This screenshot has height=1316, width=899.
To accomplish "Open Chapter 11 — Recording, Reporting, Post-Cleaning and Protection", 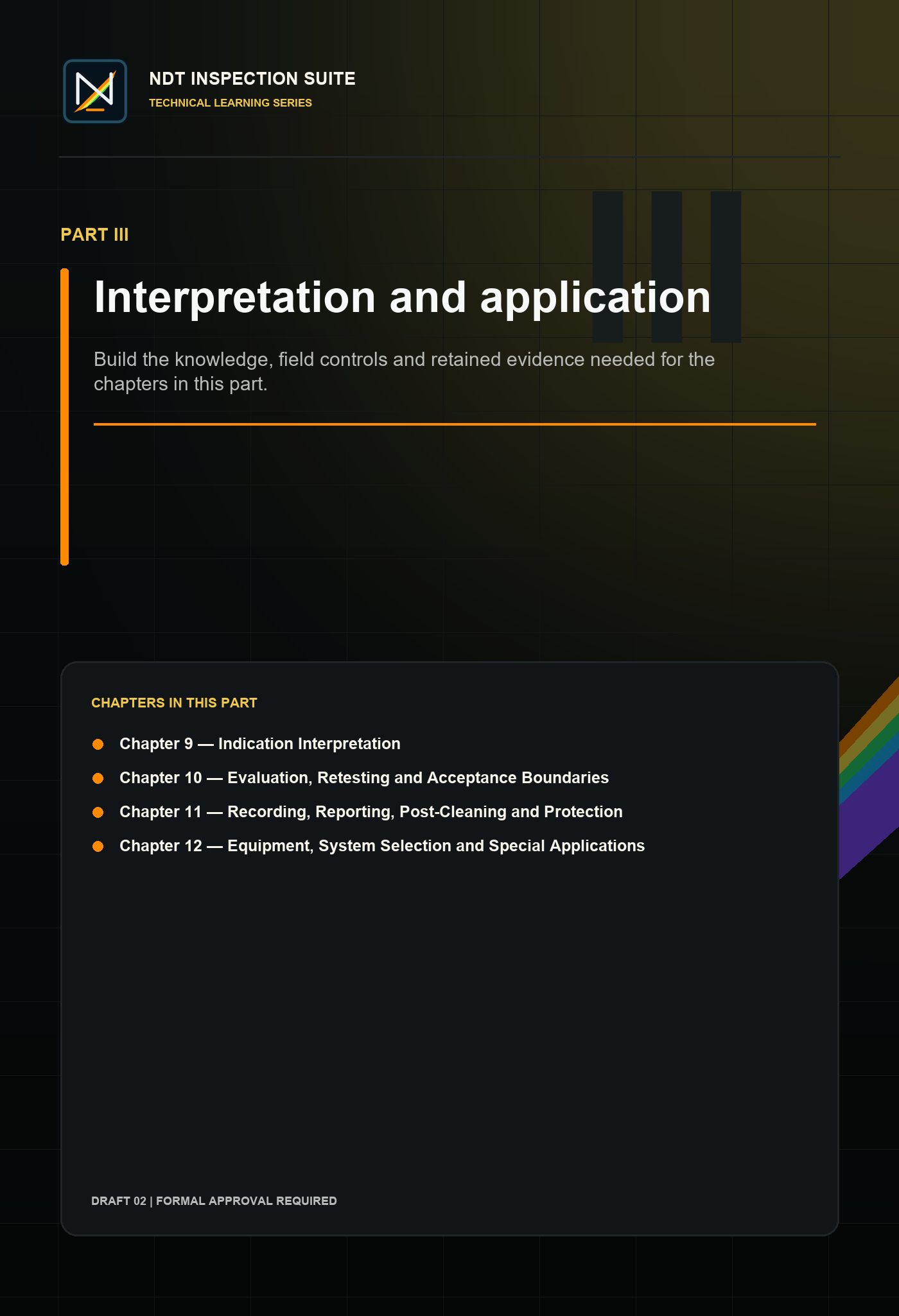I will click(371, 812).
